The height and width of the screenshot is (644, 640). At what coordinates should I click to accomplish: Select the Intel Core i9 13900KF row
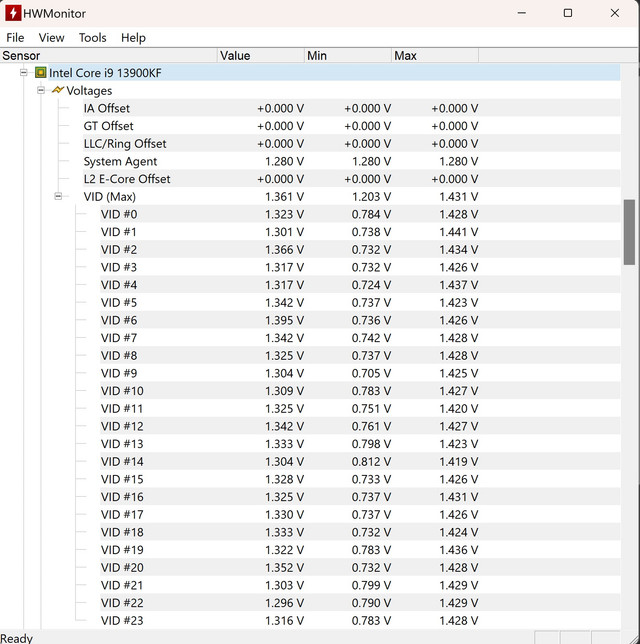point(334,73)
